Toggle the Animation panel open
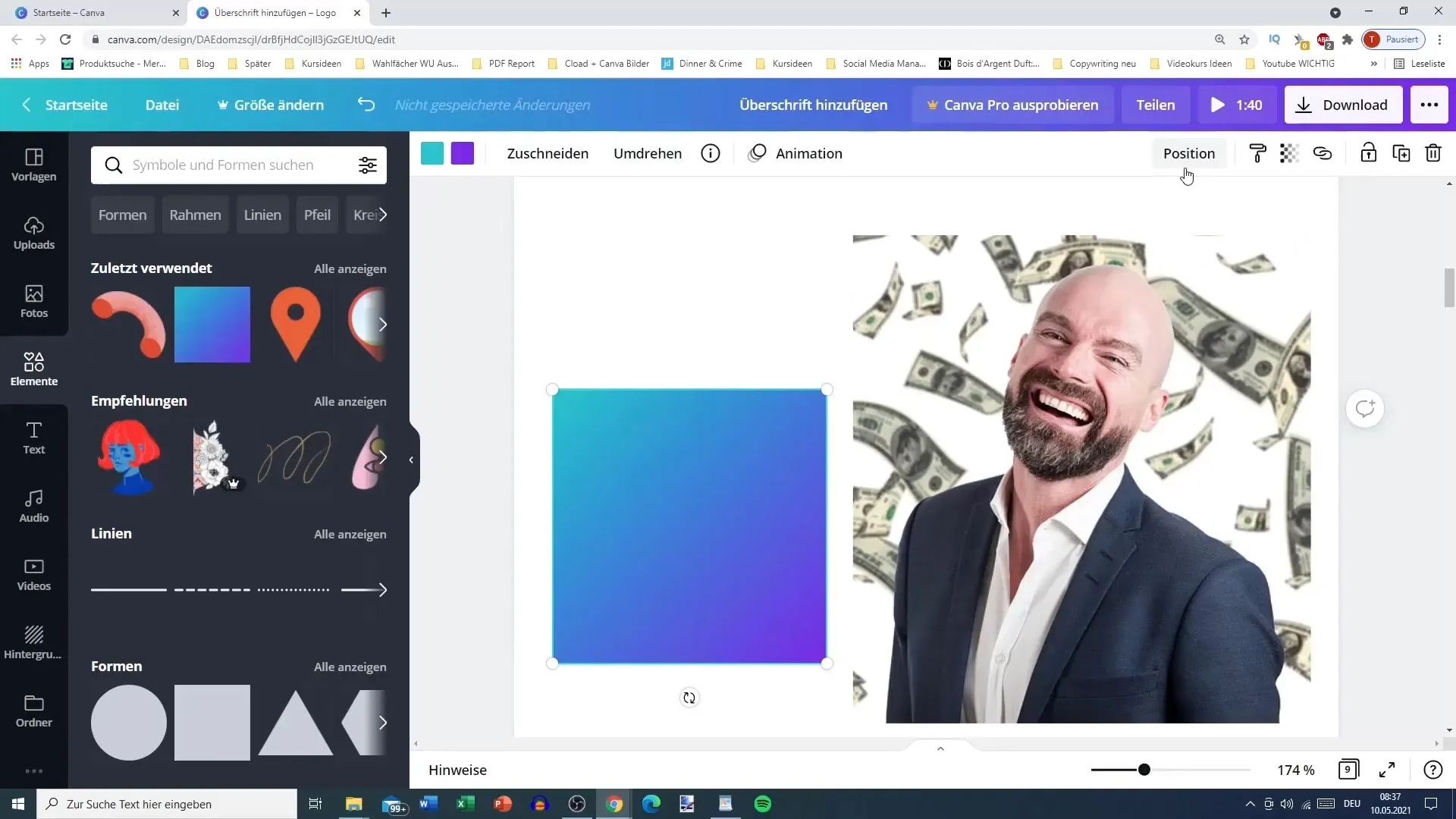The width and height of the screenshot is (1456, 819). (x=798, y=153)
